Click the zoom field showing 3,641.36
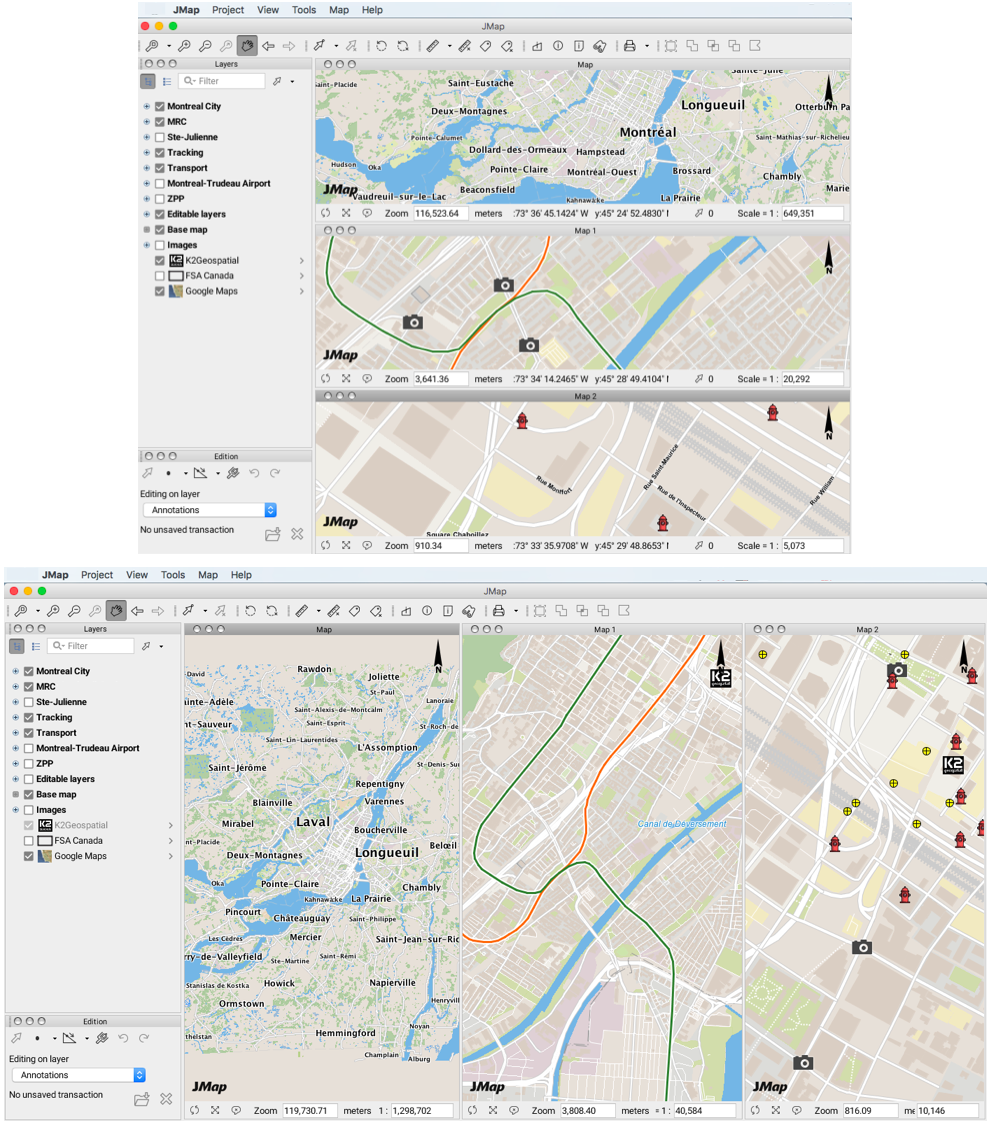 (x=440, y=379)
